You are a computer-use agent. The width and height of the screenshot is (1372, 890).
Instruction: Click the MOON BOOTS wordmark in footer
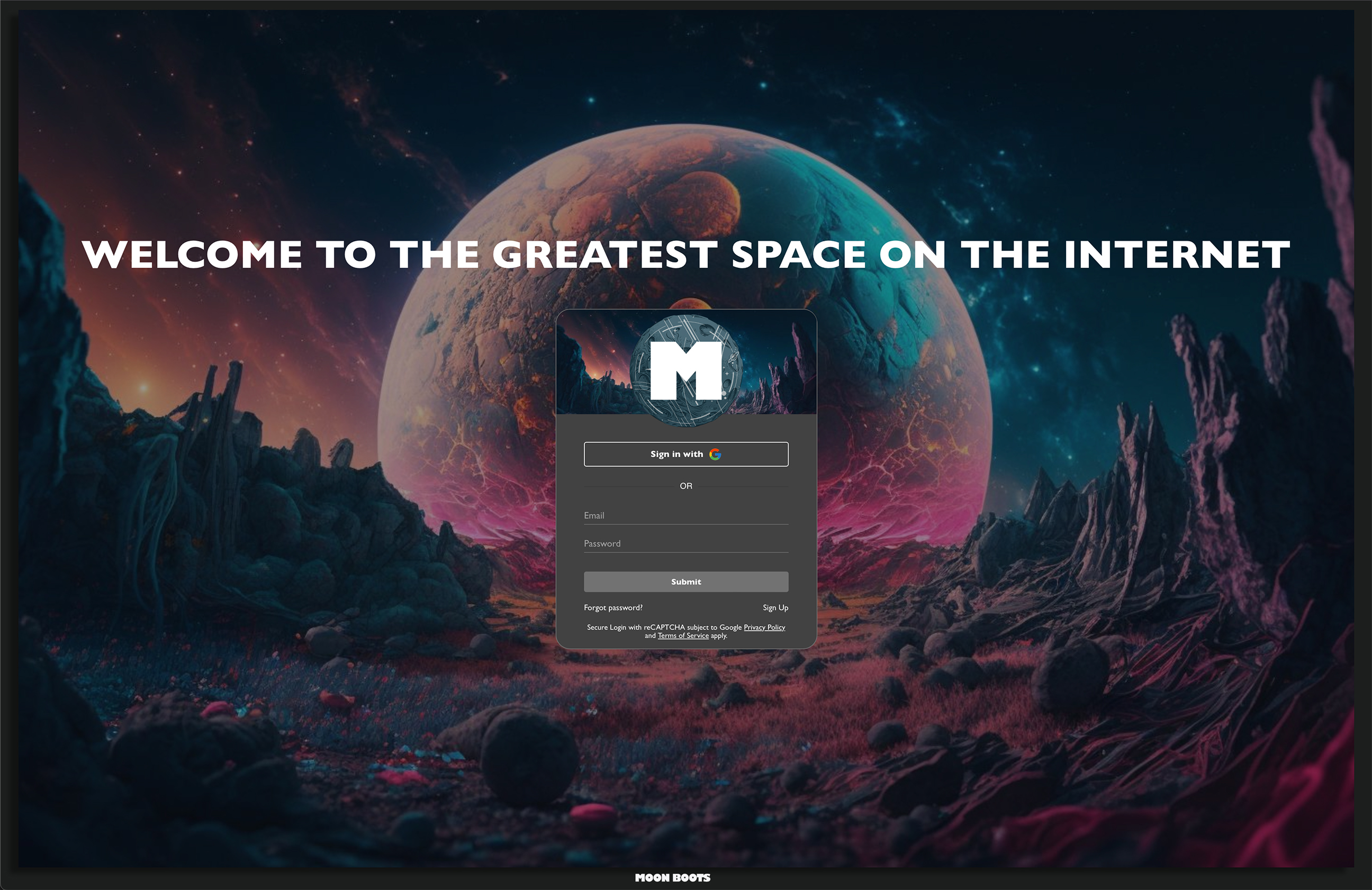coord(672,877)
